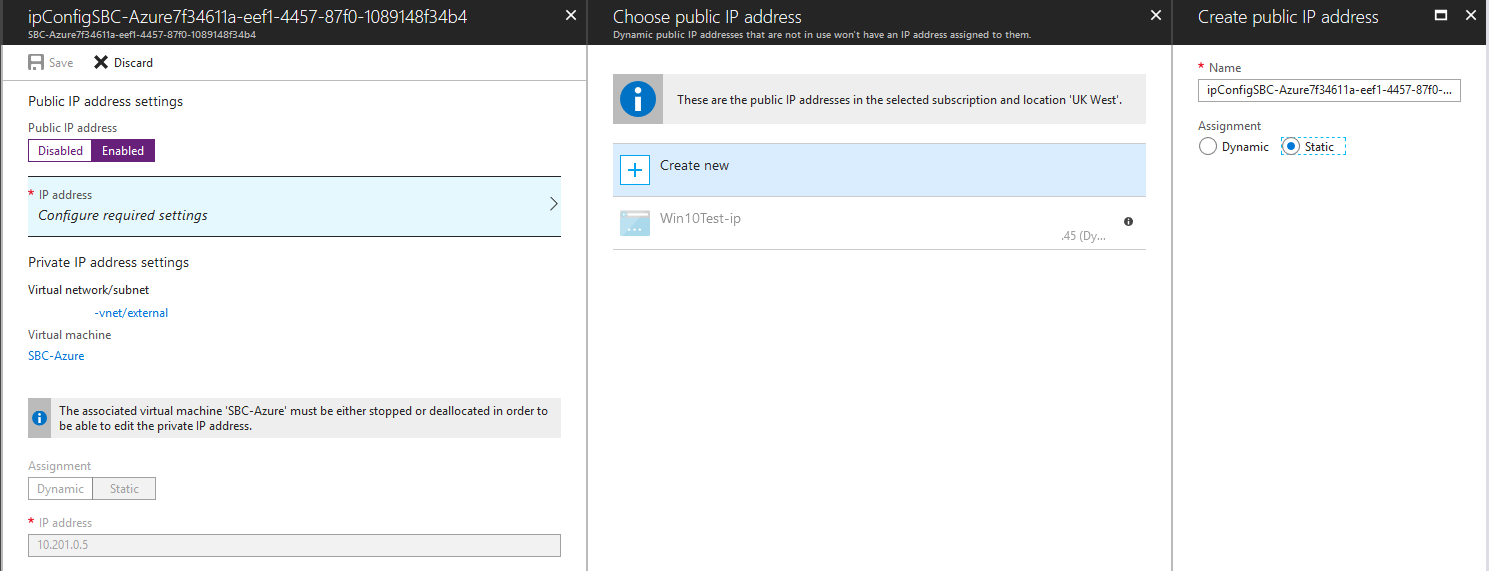Choose the Win10Test-ip address entry

coord(879,224)
